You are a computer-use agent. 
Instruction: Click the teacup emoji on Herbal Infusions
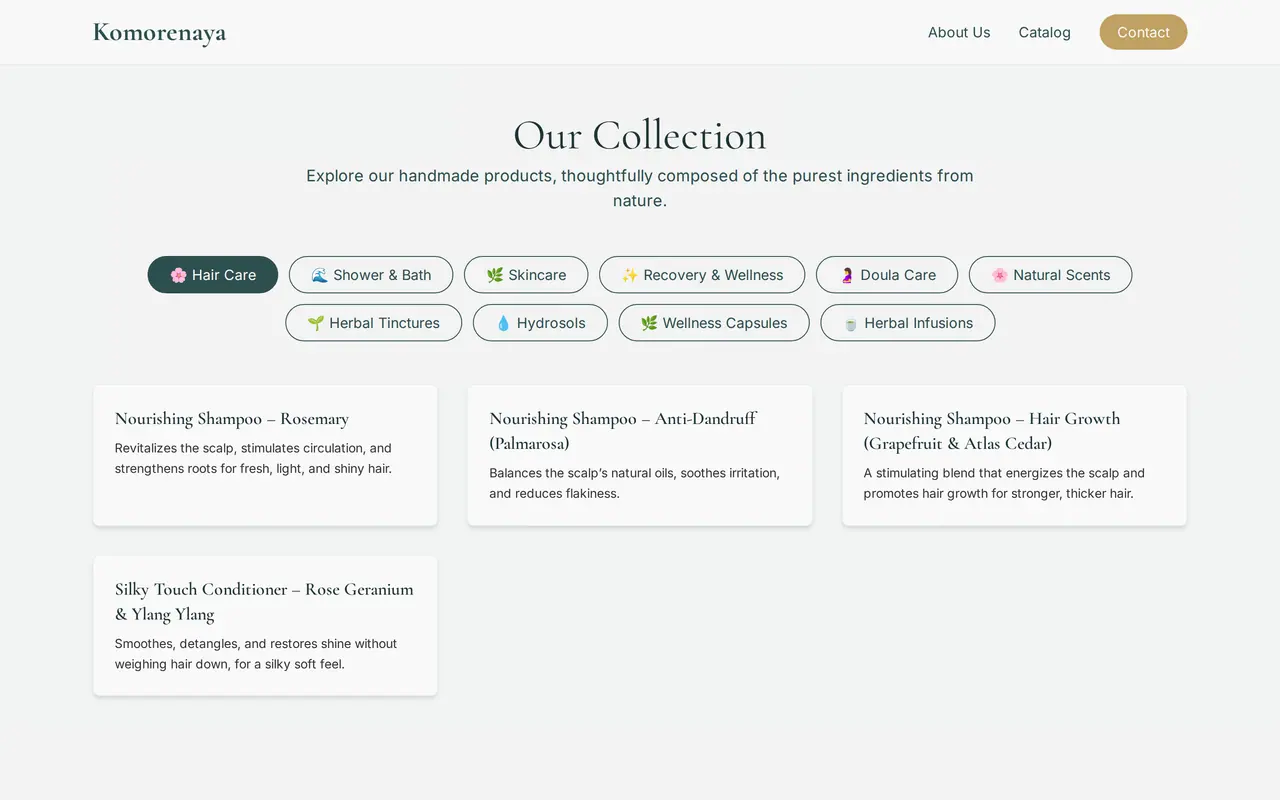click(x=851, y=323)
